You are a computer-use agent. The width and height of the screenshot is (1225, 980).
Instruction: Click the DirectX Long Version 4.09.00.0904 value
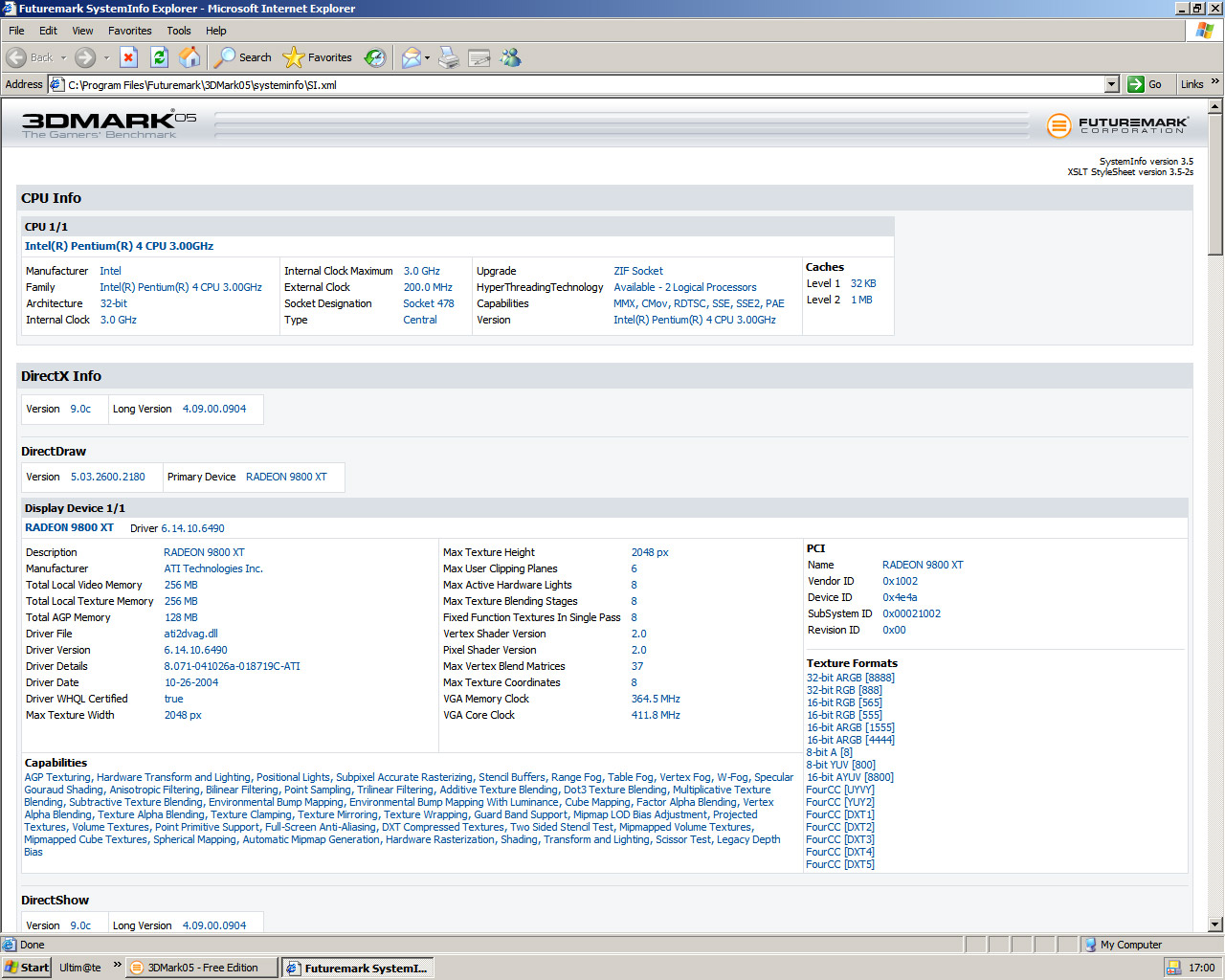(214, 409)
